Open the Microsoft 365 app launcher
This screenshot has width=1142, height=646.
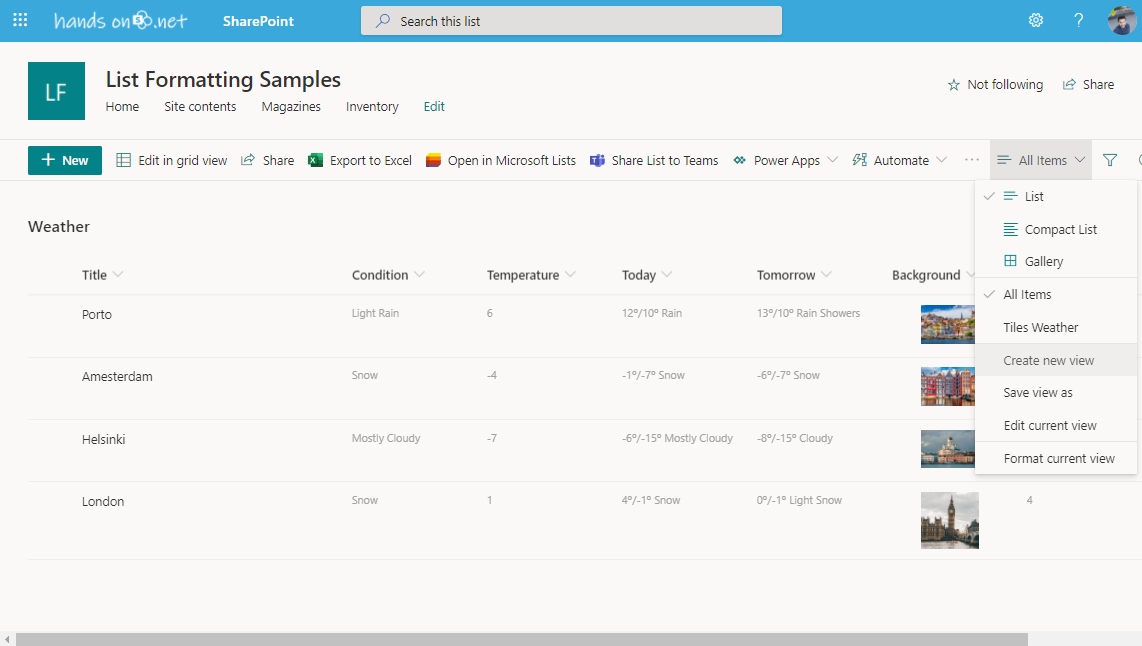click(x=20, y=19)
